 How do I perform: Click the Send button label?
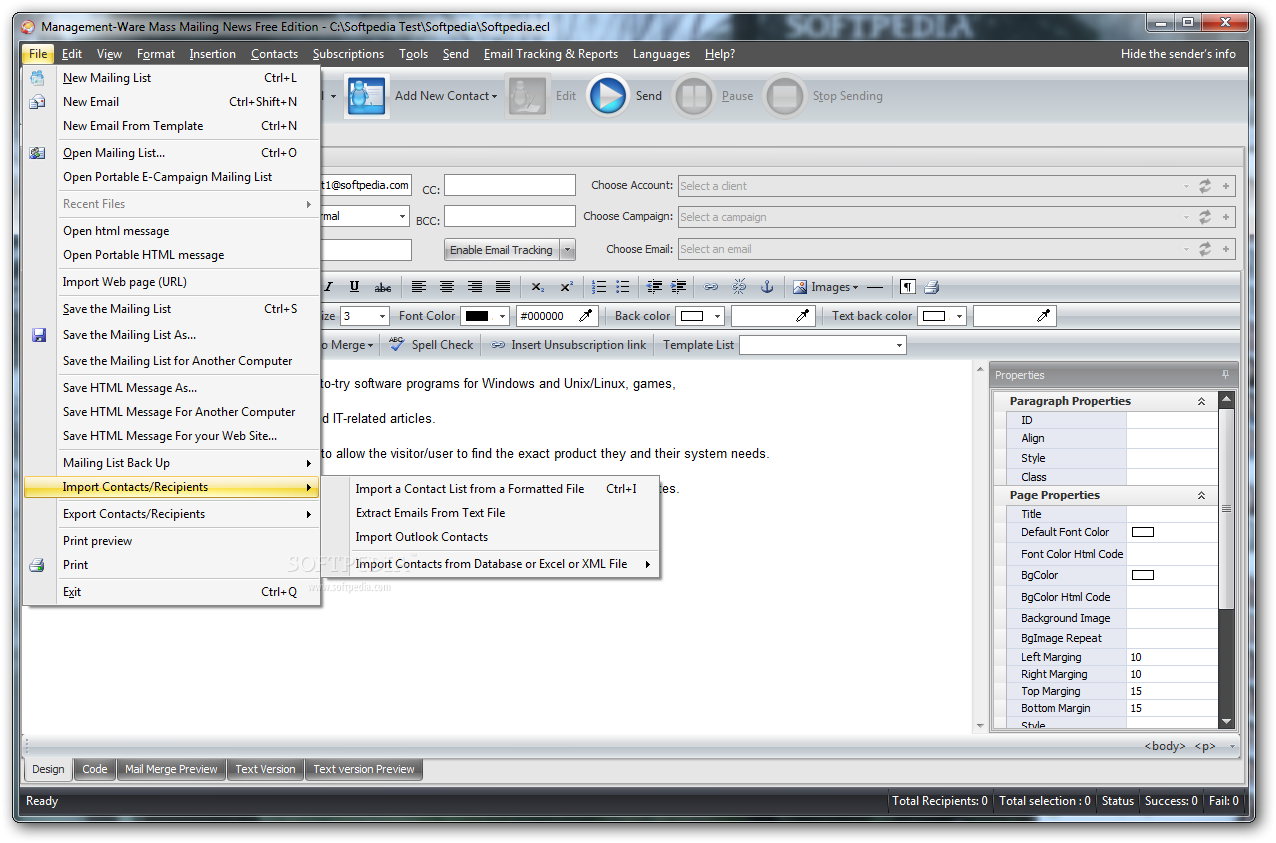coord(649,96)
